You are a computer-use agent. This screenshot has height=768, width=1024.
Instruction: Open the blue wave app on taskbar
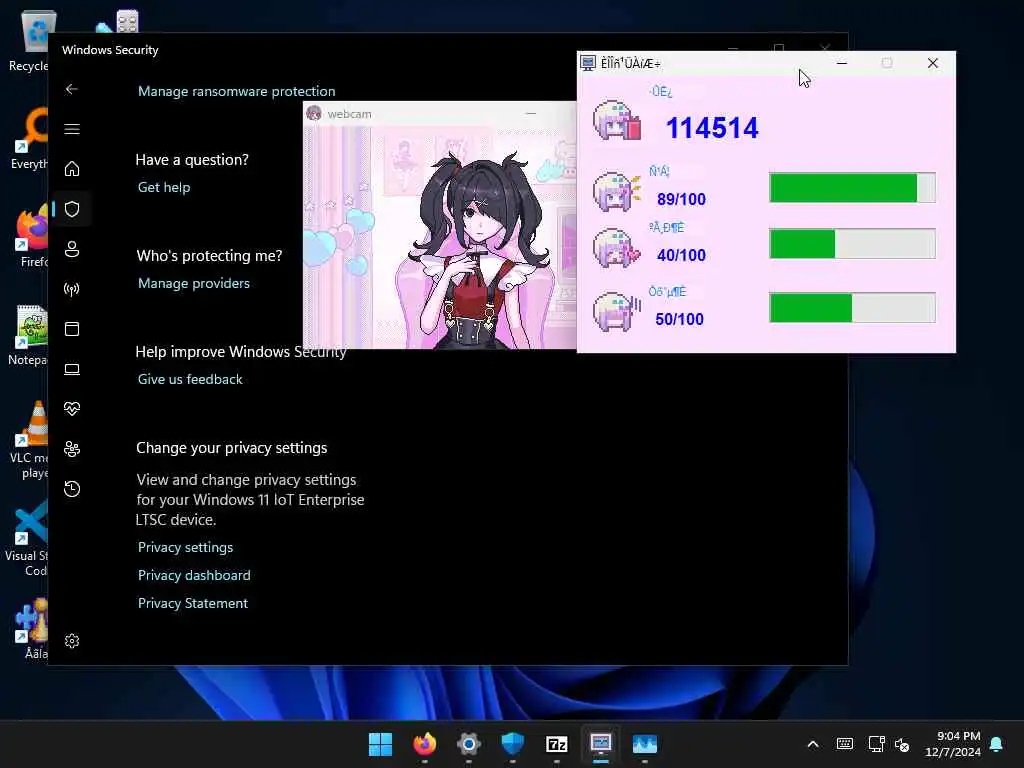[x=645, y=744]
